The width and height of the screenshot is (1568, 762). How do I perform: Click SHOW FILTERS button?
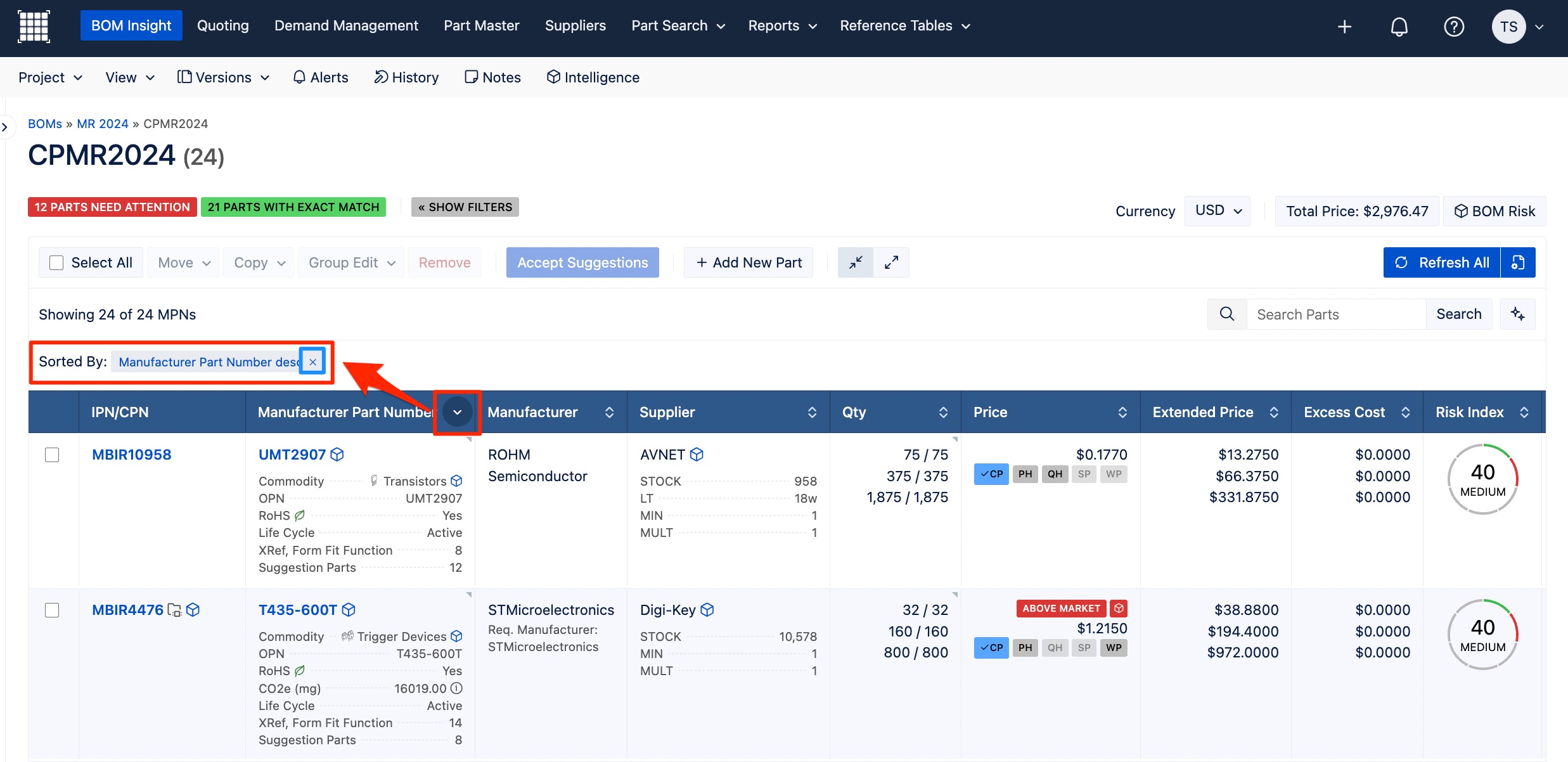tap(465, 207)
